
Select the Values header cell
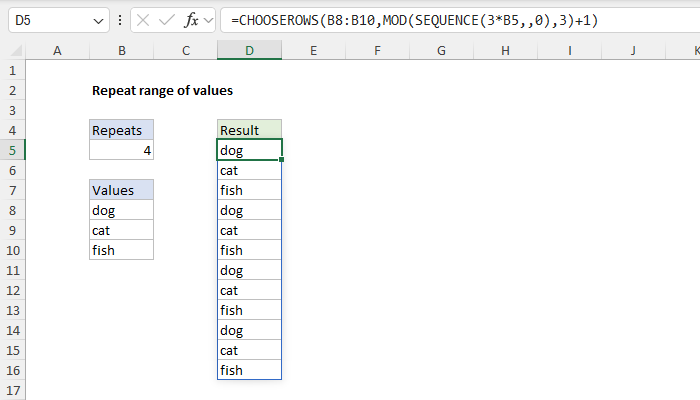(x=121, y=190)
